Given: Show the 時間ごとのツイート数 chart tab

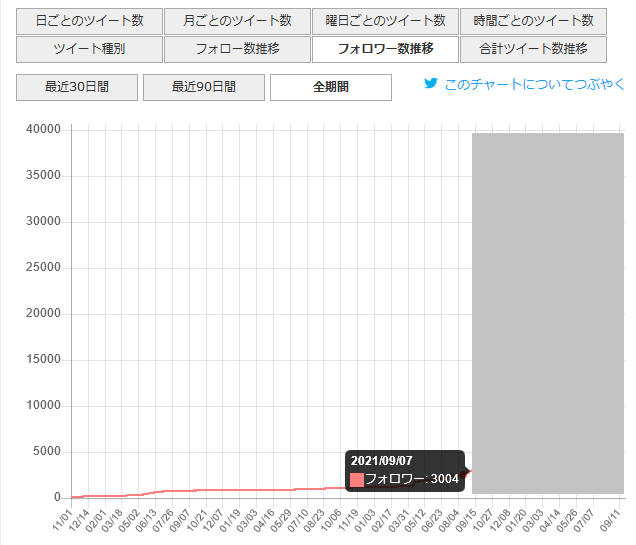Looking at the screenshot, I should pos(533,21).
